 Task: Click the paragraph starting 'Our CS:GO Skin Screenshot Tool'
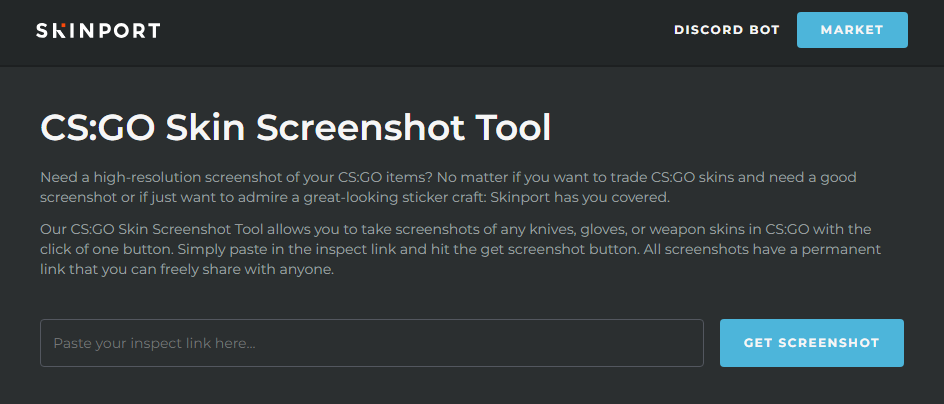click(461, 250)
